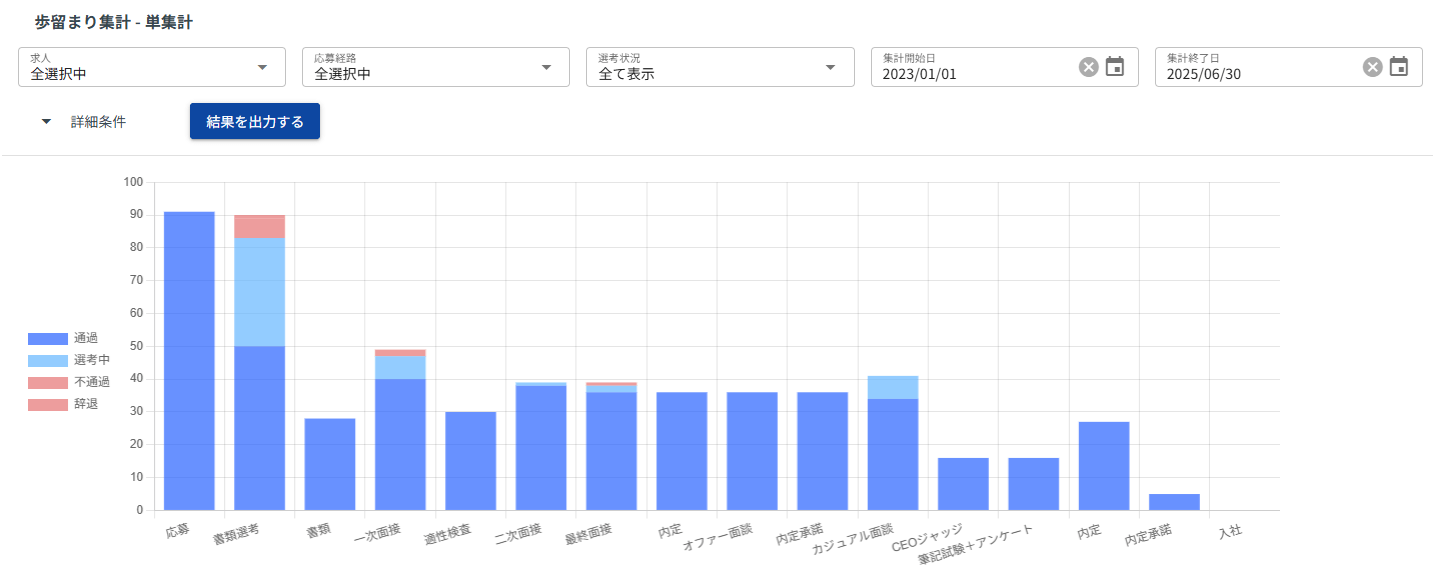This screenshot has height=587, width=1433.
Task: Open the 応募経路 dropdown
Action: pos(436,67)
